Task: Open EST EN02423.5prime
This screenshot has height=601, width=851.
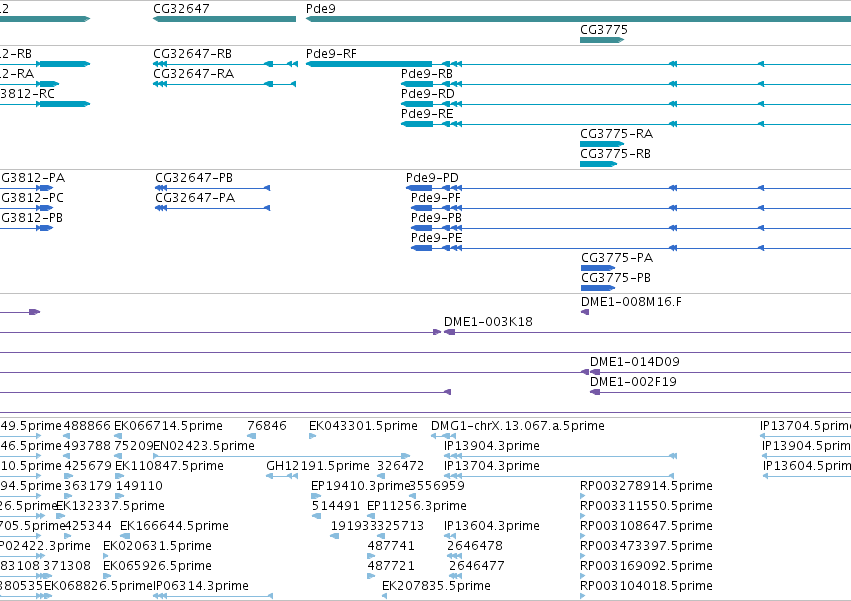Action: point(204,446)
